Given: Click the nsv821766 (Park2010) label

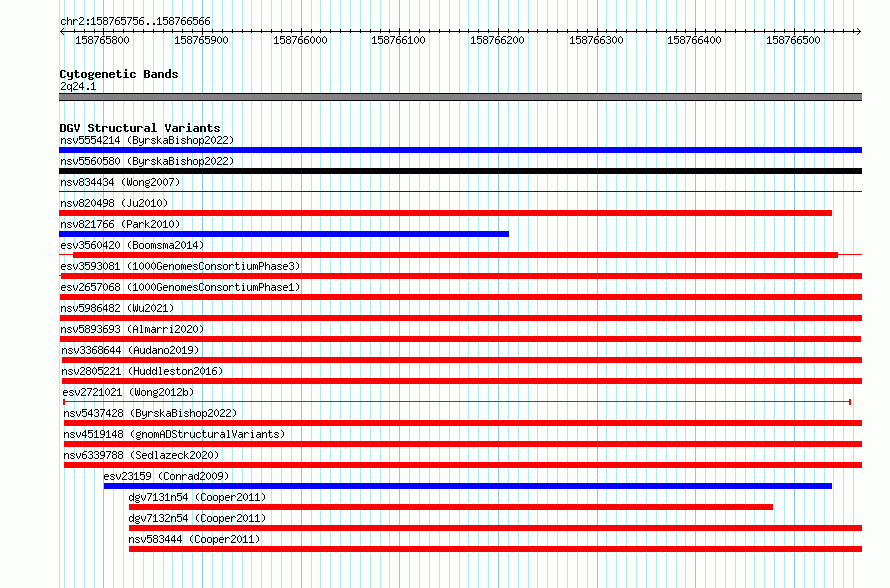Looking at the screenshot, I should pyautogui.click(x=120, y=224).
